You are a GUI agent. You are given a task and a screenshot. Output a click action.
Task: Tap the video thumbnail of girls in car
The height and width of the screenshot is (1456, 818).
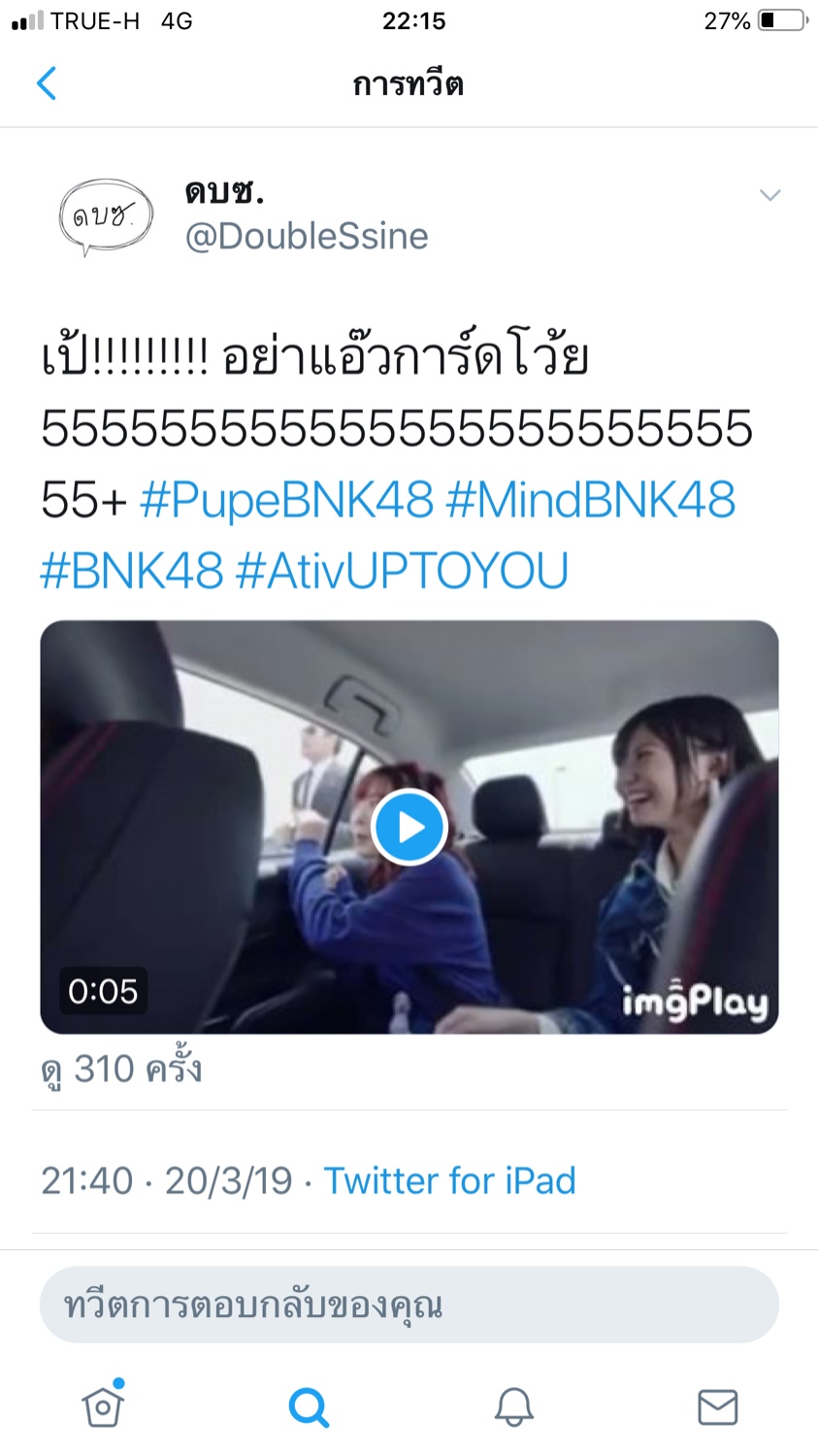409,827
